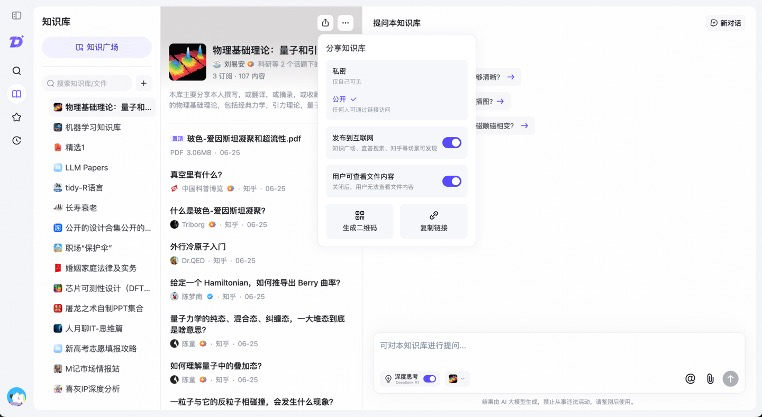The height and width of the screenshot is (418, 762).
Task: Open the Berry 曲率 Hamiltonian article
Action: tap(255, 282)
